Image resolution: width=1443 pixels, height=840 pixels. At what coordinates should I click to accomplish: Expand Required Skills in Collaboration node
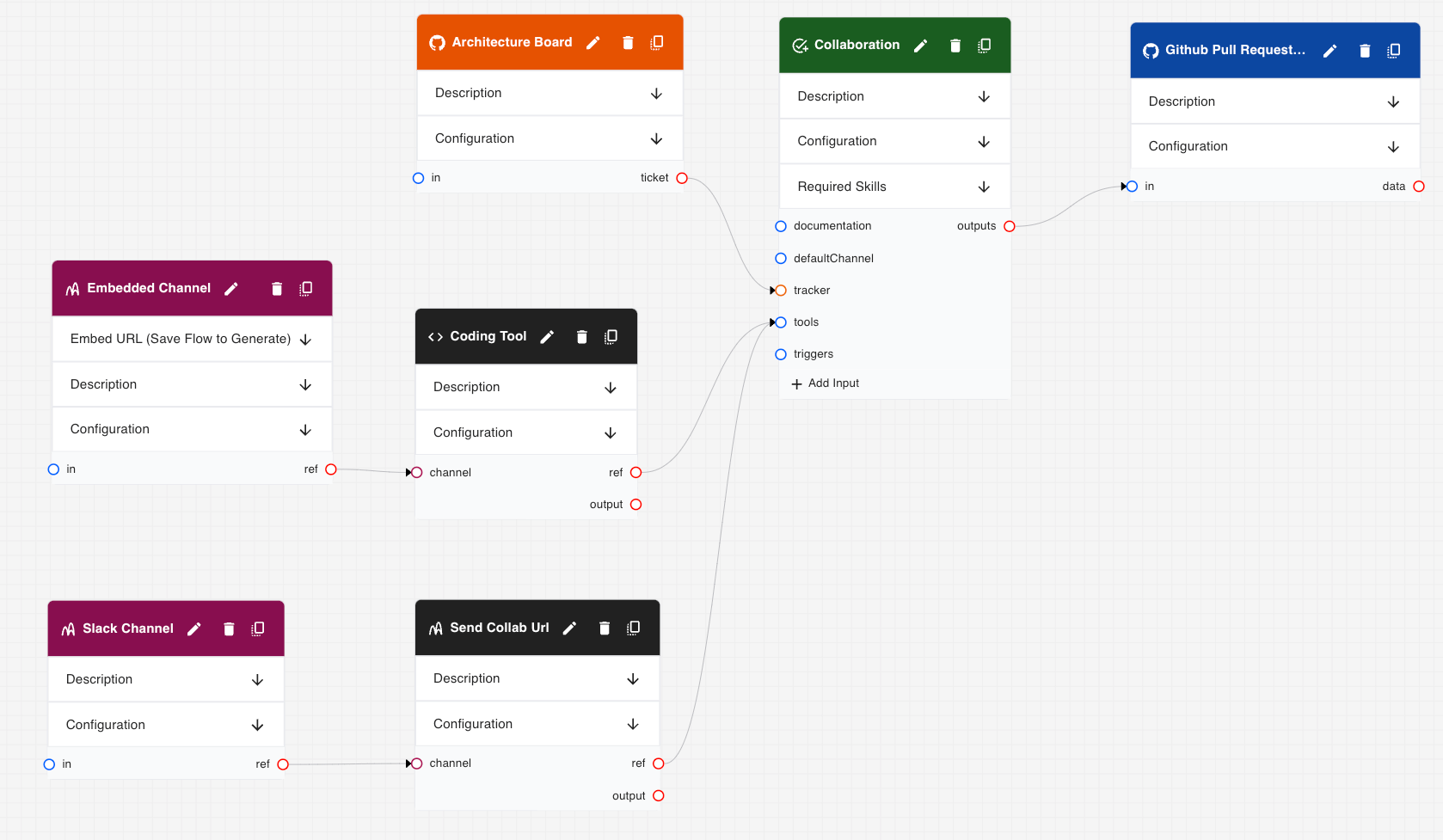click(984, 187)
